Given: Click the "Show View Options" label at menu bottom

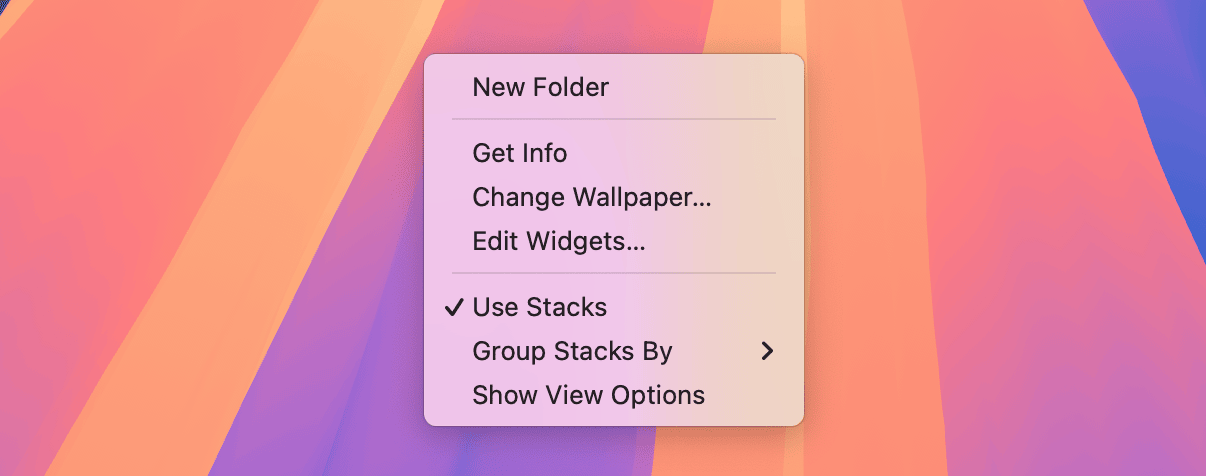Looking at the screenshot, I should click(x=588, y=395).
